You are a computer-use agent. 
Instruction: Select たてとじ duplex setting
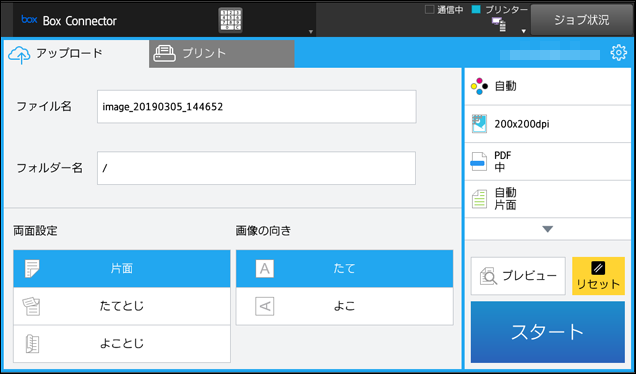[122, 306]
